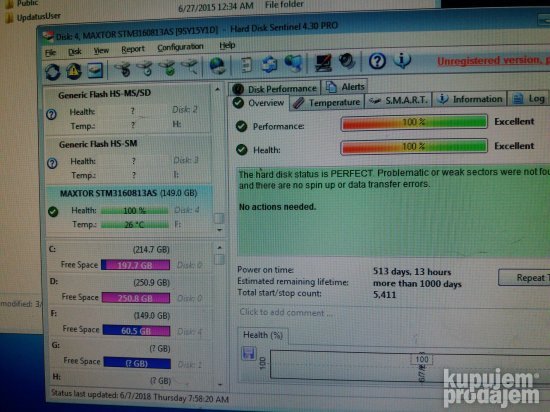
Task: Click the '513 days, 13 hours' power on value
Action: coord(412,272)
